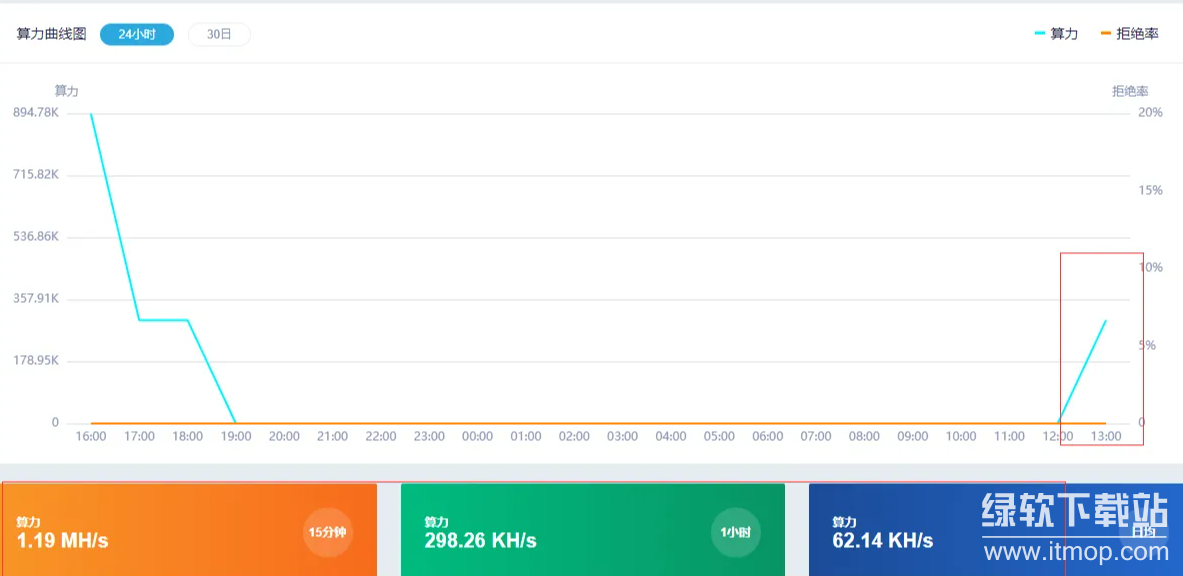Click the 1小时 circular badge
This screenshot has height=576, width=1183.
735,532
